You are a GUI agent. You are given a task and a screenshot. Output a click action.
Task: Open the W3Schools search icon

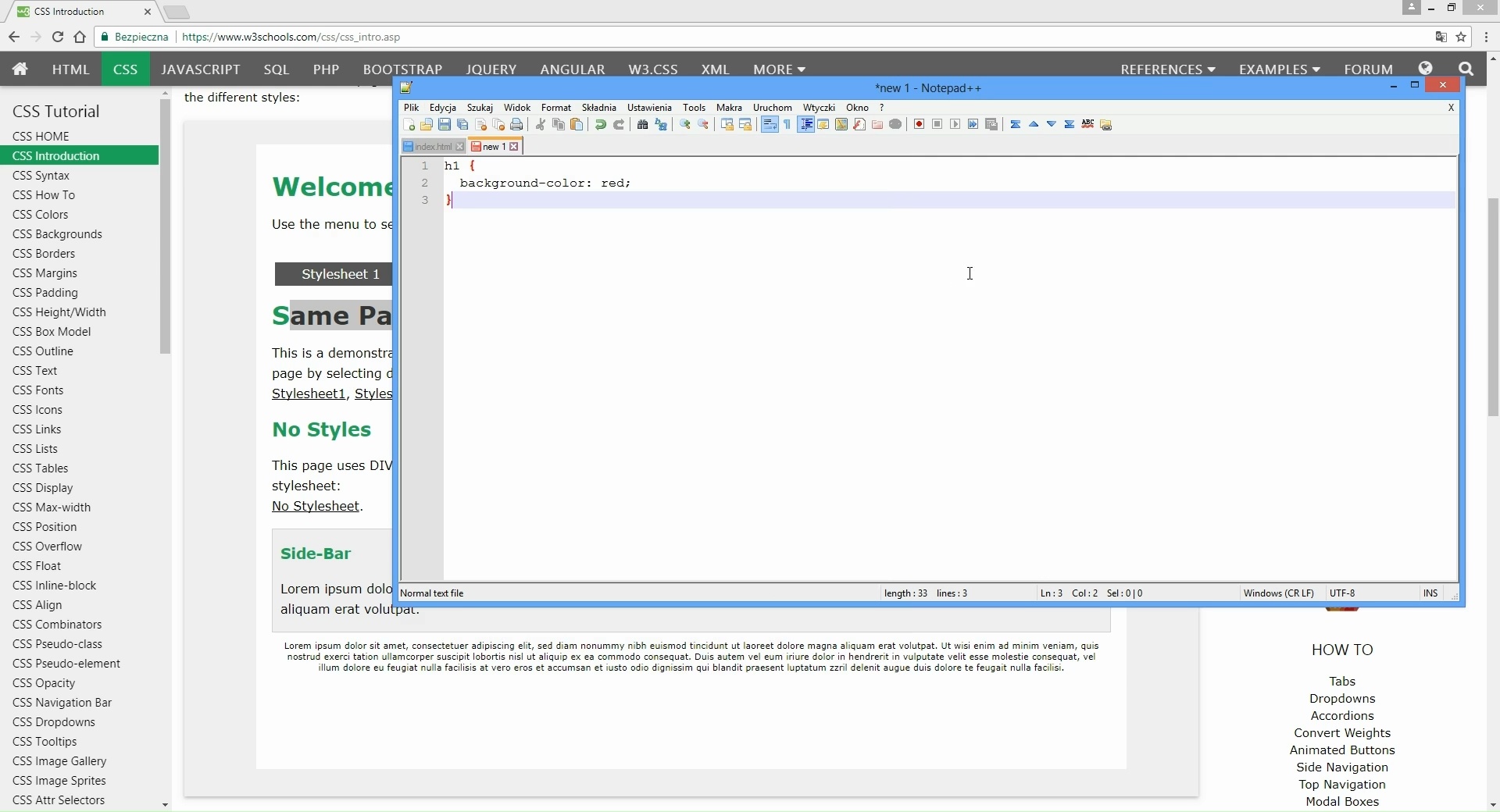click(1467, 69)
